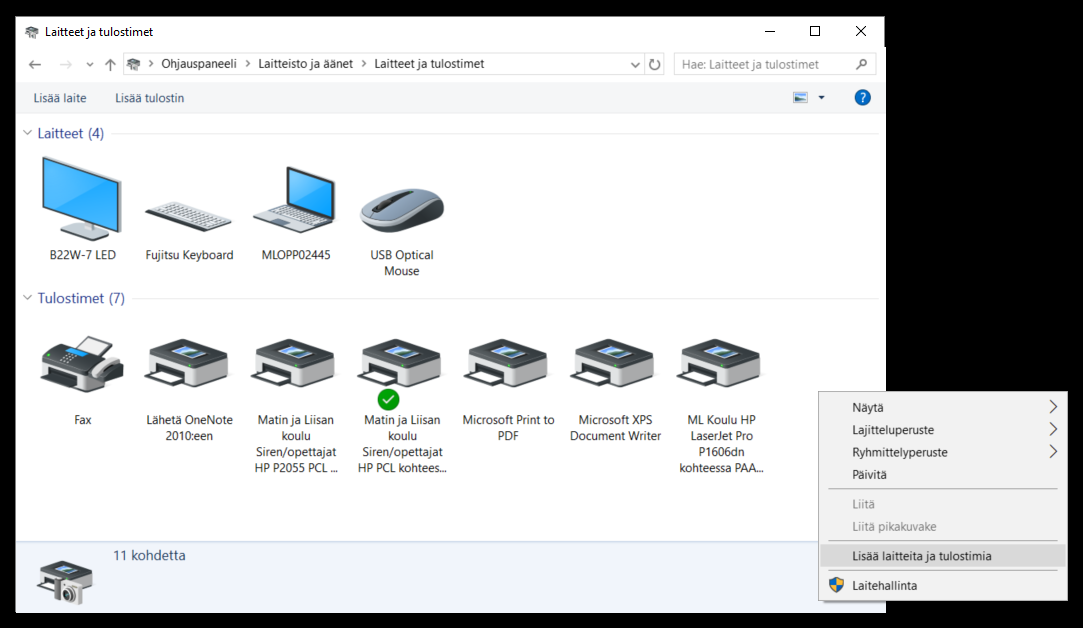
Task: Collapse the Tulostimet (7) group
Action: coord(28,298)
